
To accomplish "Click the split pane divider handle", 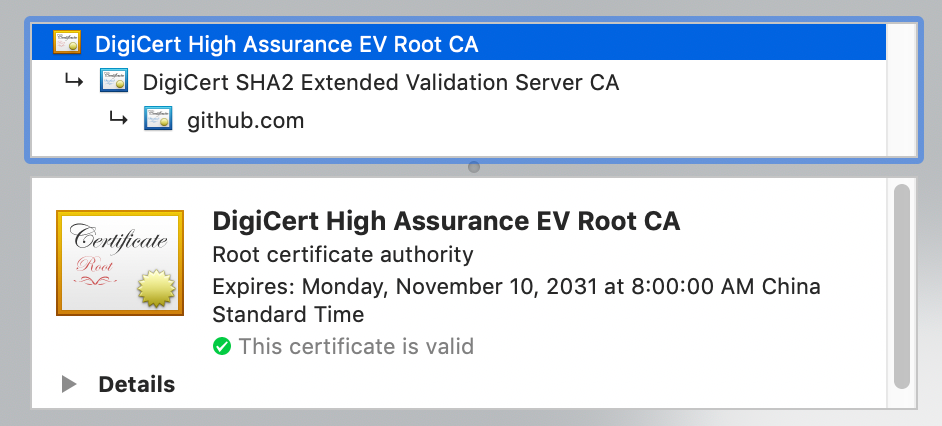I will coord(473,167).
